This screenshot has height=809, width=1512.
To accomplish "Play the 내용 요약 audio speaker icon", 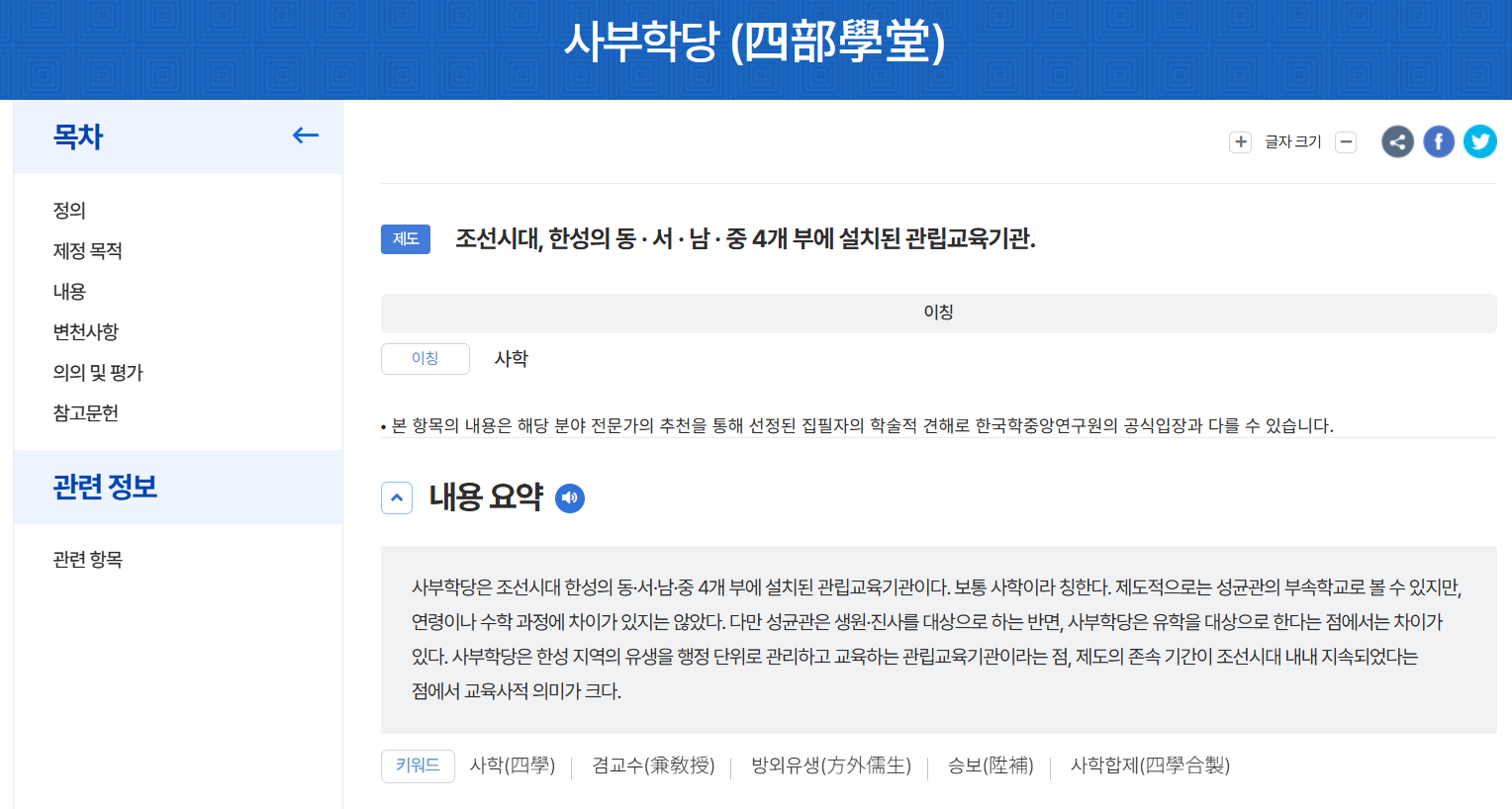I will 570,497.
